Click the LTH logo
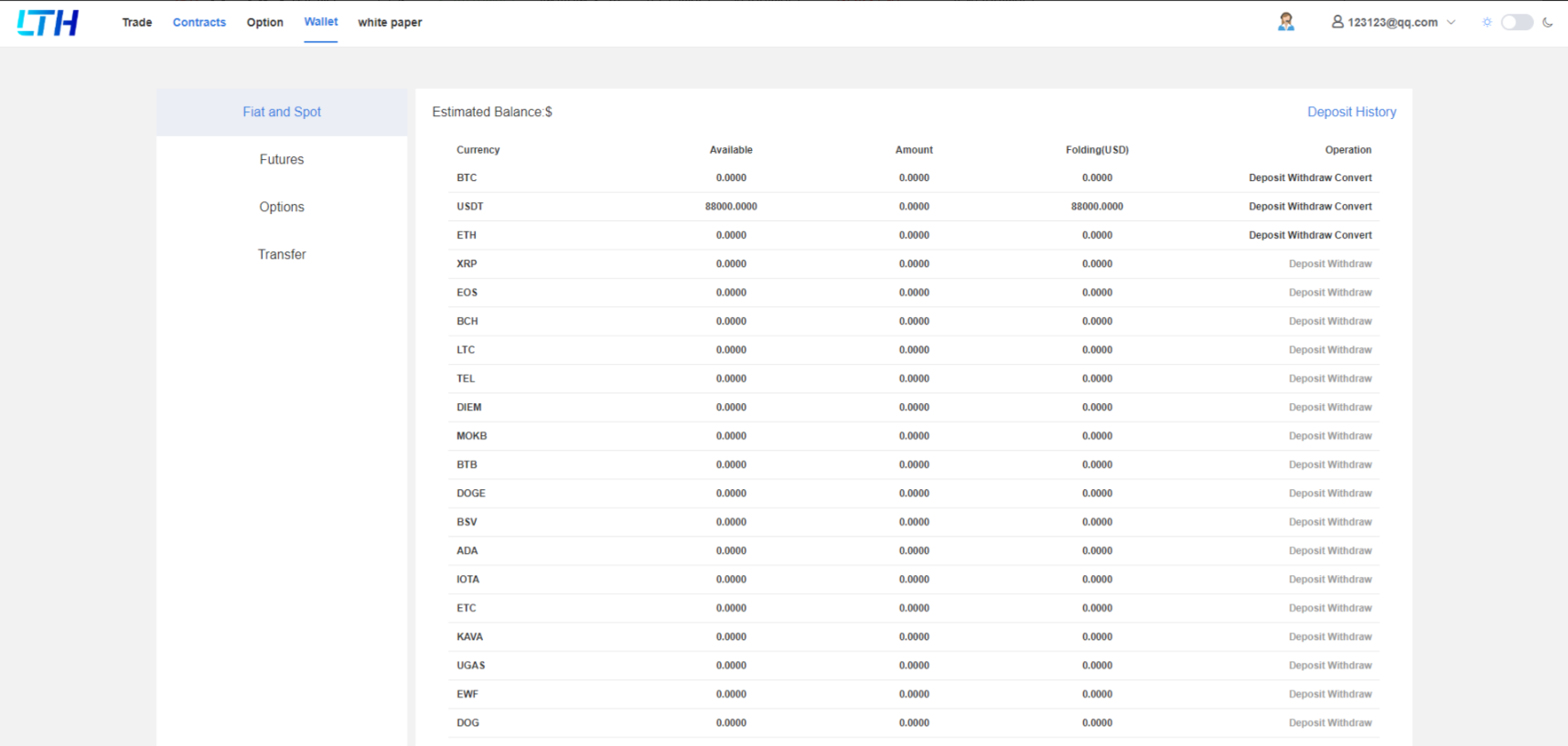Image resolution: width=1568 pixels, height=746 pixels. coord(48,23)
